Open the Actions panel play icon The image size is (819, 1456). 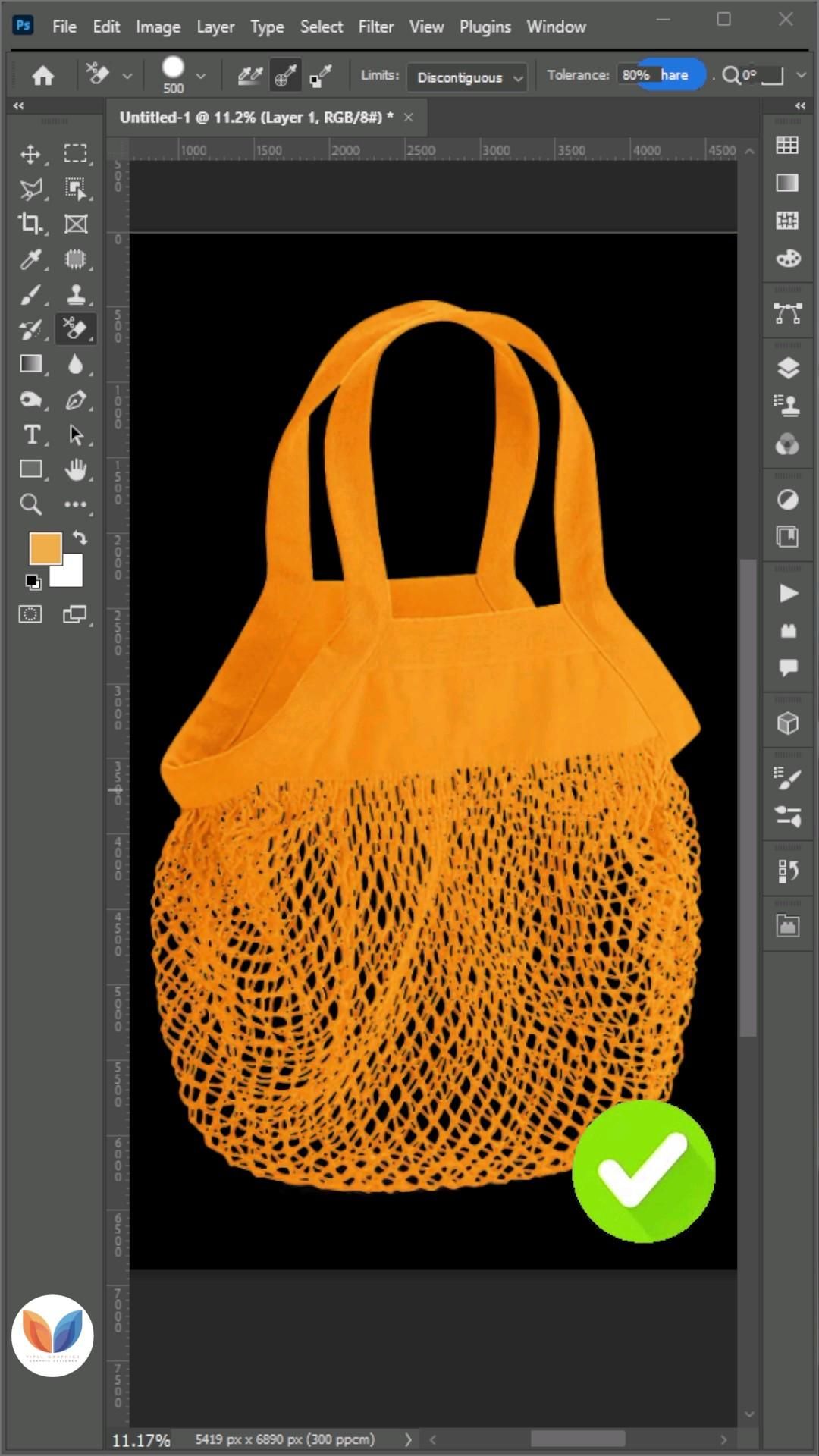[788, 593]
